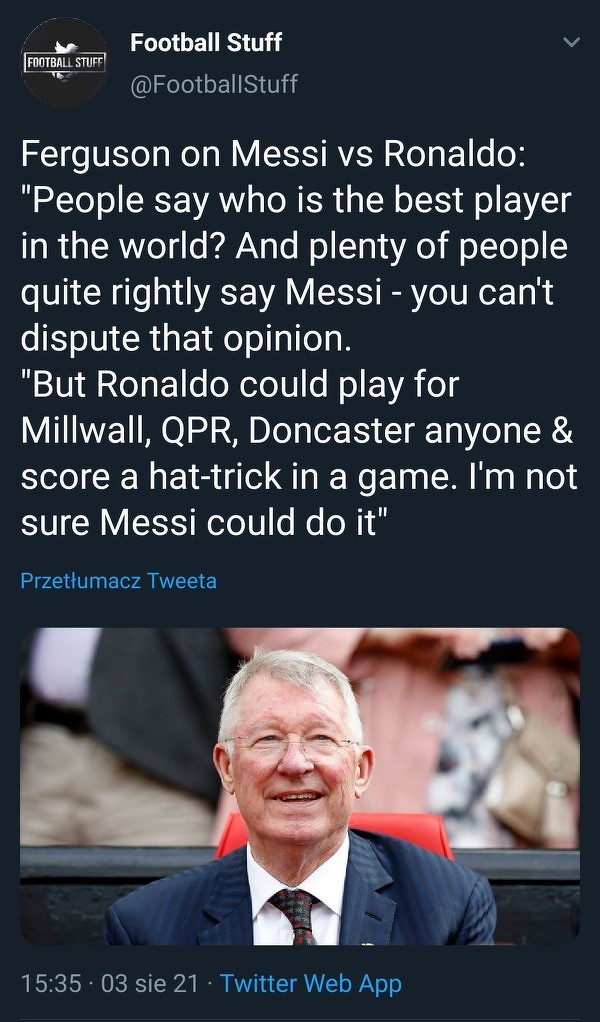Open the Football Stuff profile avatar
Screen dimensions: 600x1022
pyautogui.click(x=64, y=62)
